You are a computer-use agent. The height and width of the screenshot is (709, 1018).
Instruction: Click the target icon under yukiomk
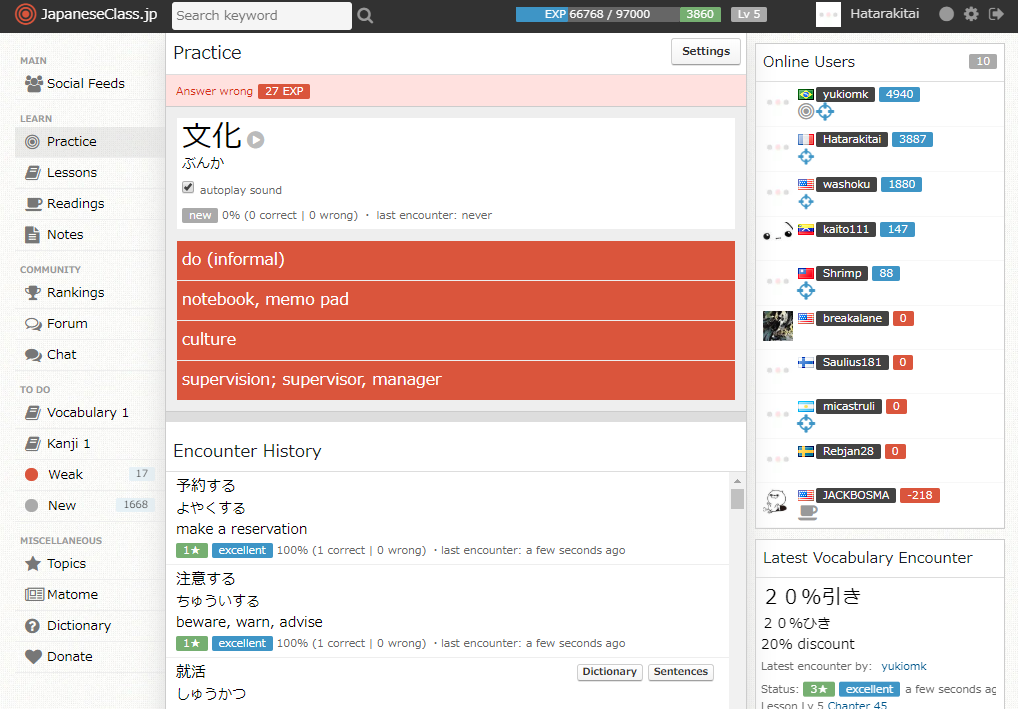tap(806, 112)
